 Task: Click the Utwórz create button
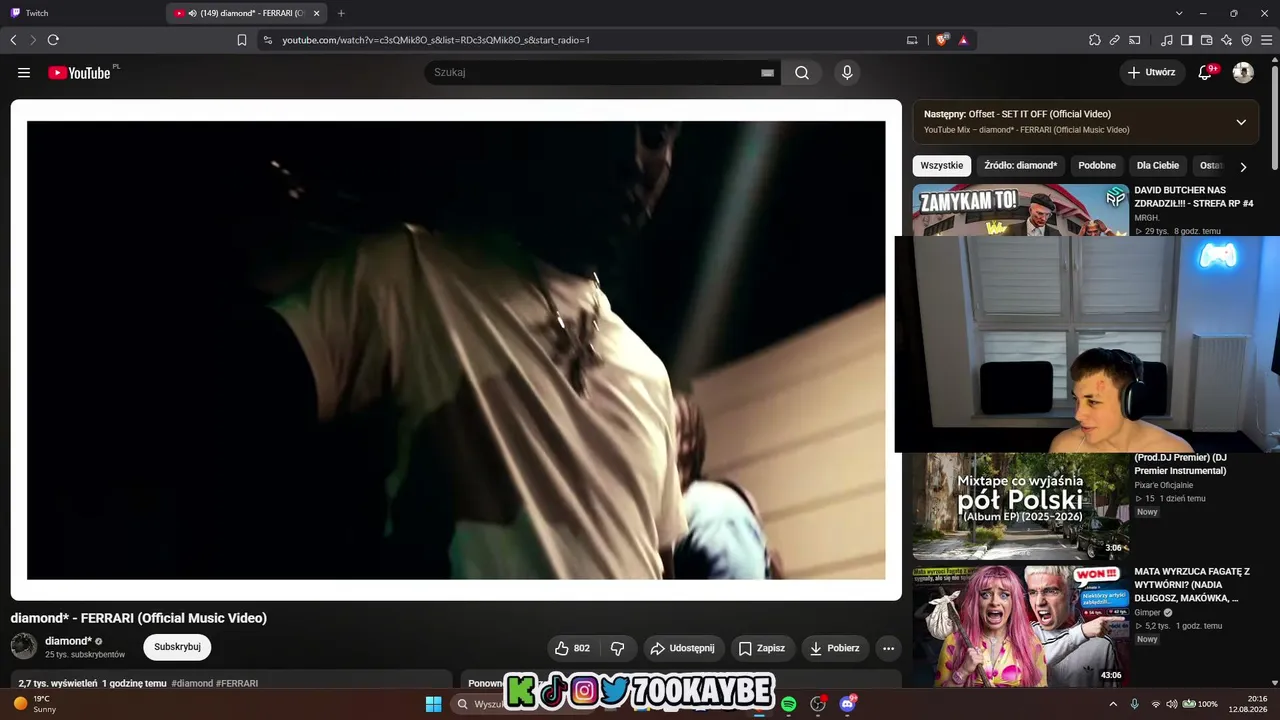pyautogui.click(x=1151, y=73)
